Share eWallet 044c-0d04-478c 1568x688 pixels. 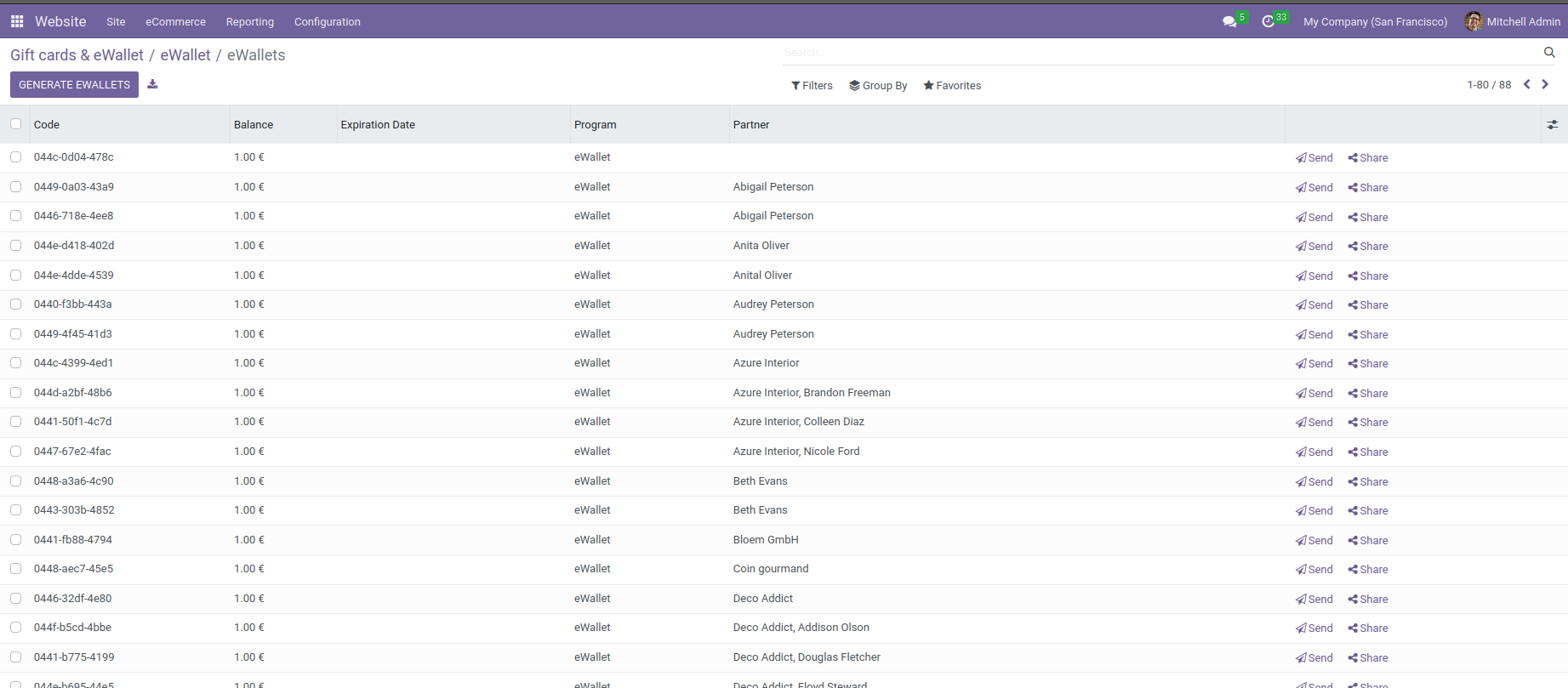click(x=1368, y=158)
